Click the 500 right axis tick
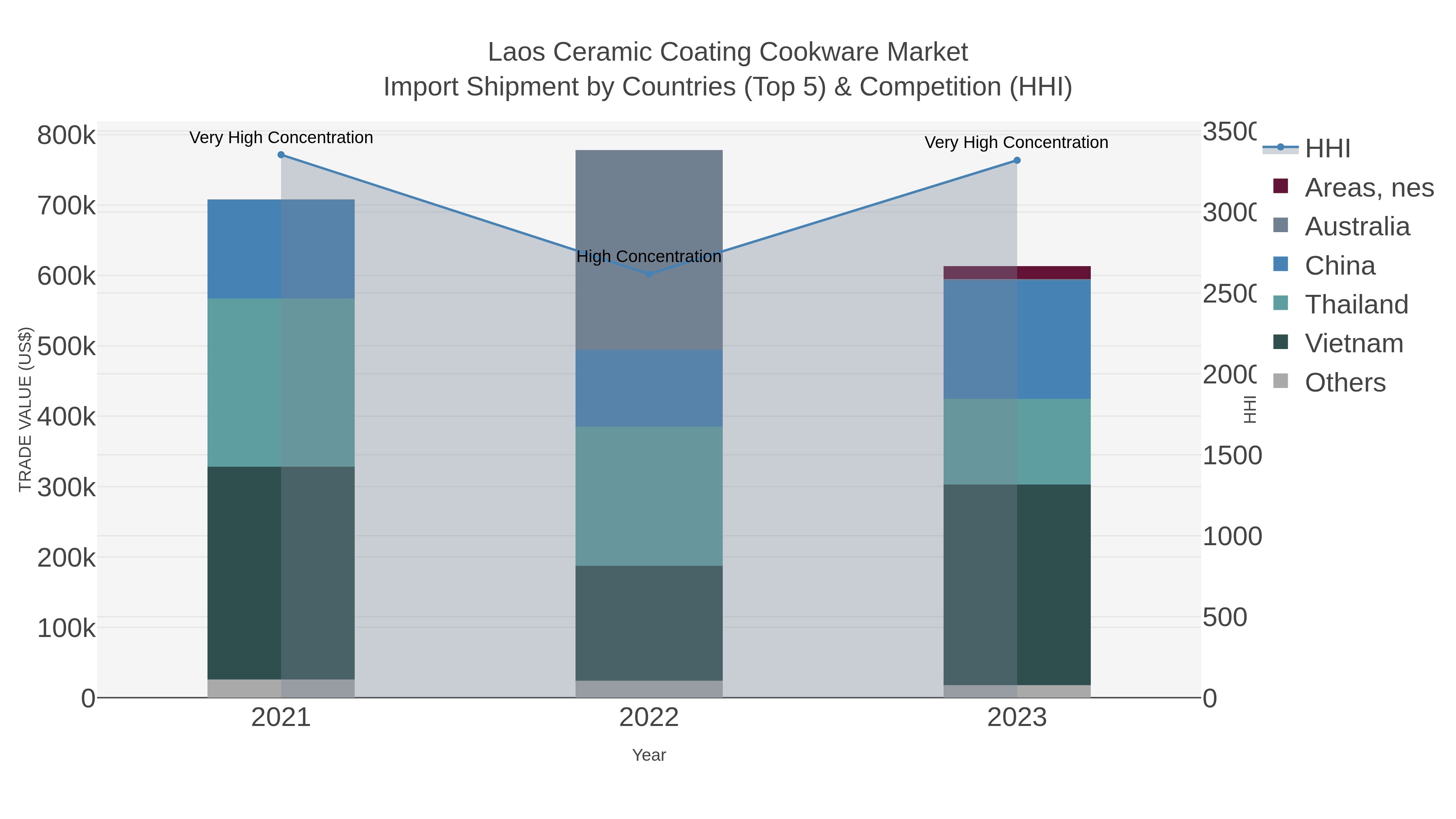This screenshot has height=819, width=1456. click(x=1225, y=617)
